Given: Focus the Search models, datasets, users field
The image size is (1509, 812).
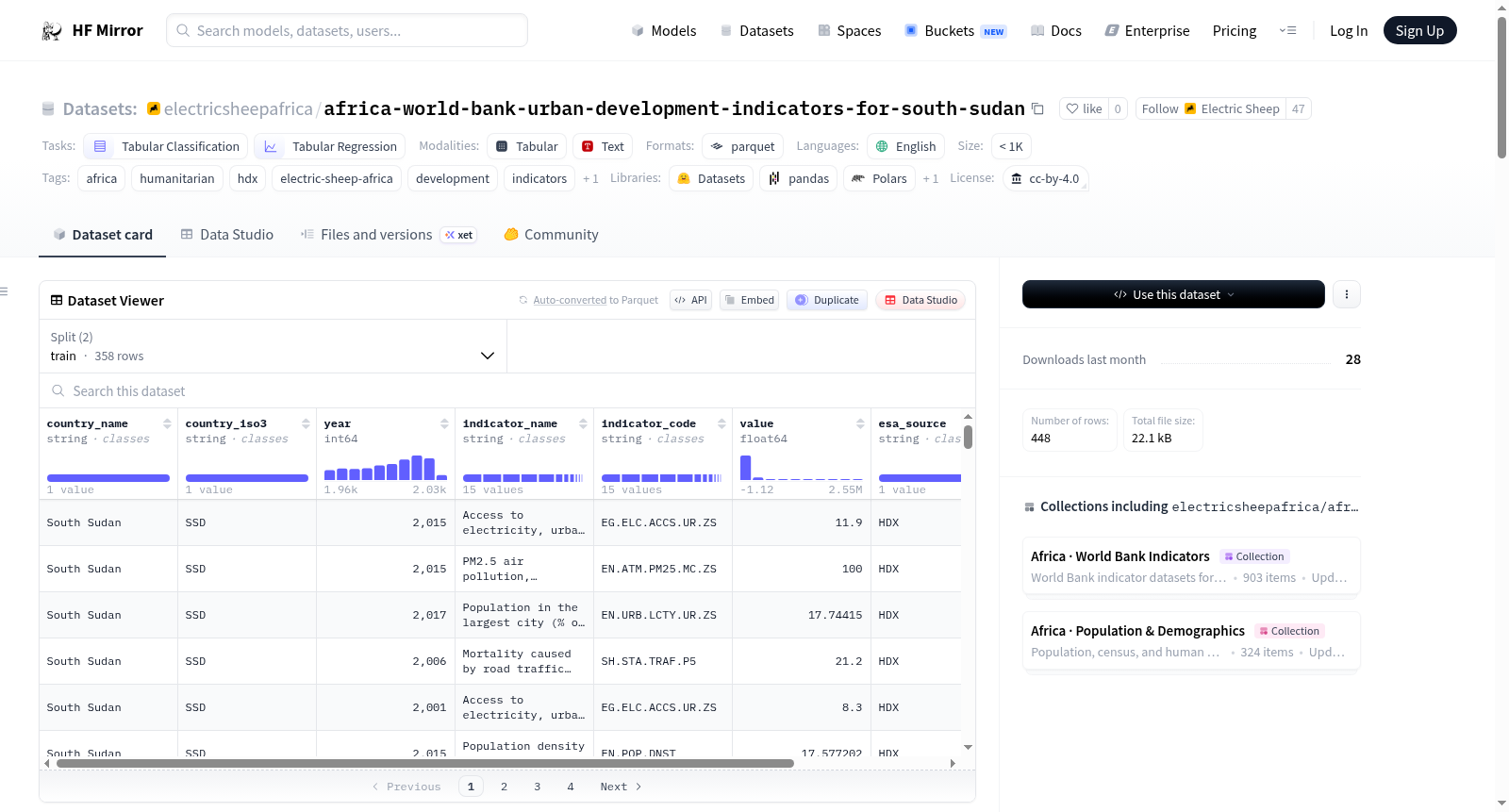Looking at the screenshot, I should tap(347, 30).
